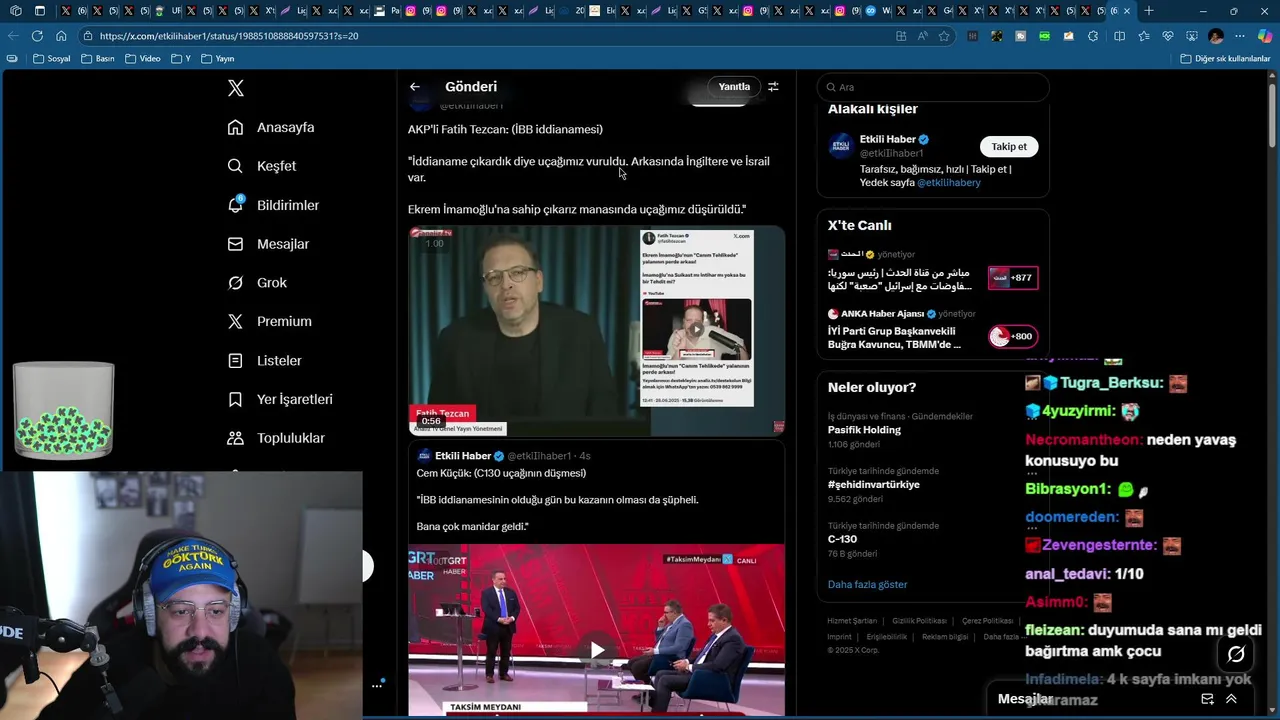This screenshot has height=720, width=1280.
Task: Open the Fatih Tezcan video thumbnail
Action: coord(596,330)
